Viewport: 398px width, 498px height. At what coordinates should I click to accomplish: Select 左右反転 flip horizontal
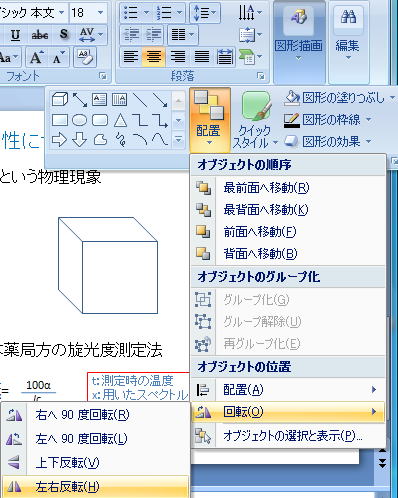pyautogui.click(x=96, y=487)
